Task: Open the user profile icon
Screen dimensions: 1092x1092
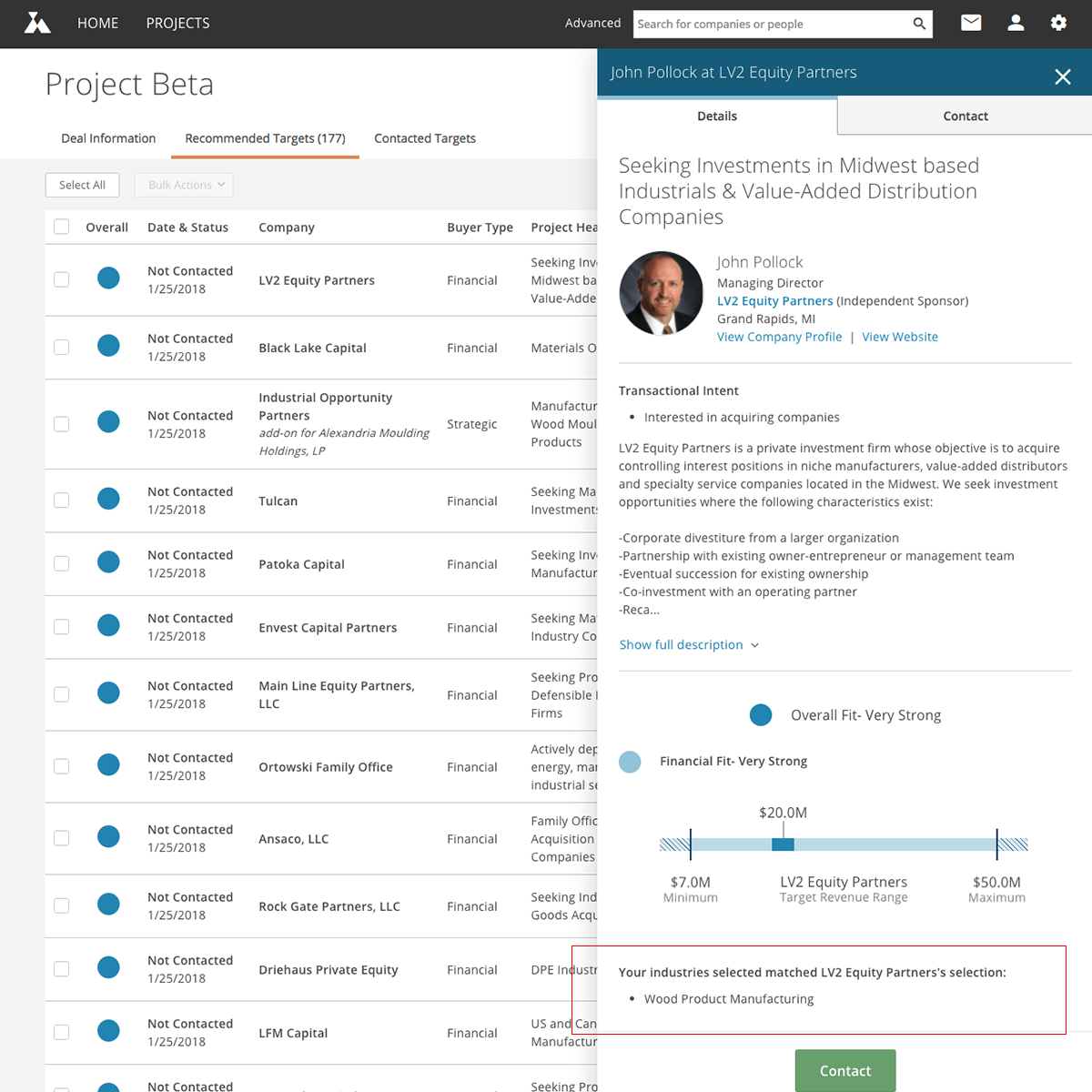Action: [1016, 23]
